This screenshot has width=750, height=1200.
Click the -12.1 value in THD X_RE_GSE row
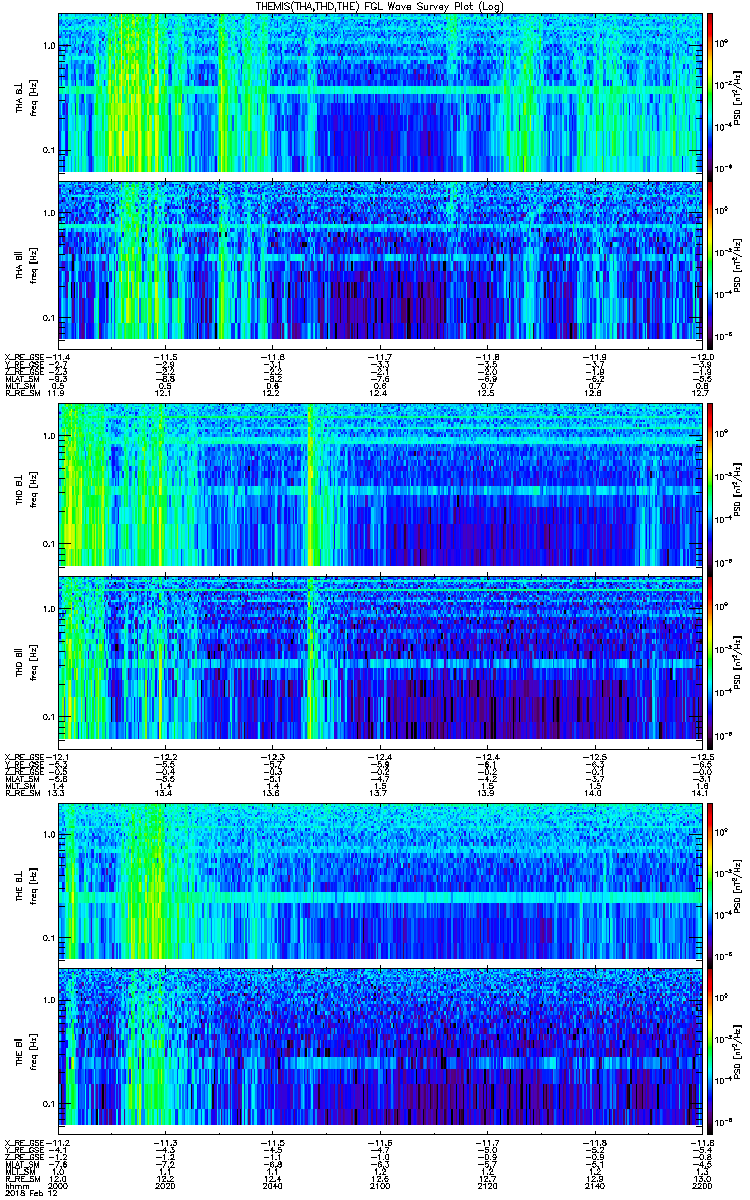(x=59, y=757)
